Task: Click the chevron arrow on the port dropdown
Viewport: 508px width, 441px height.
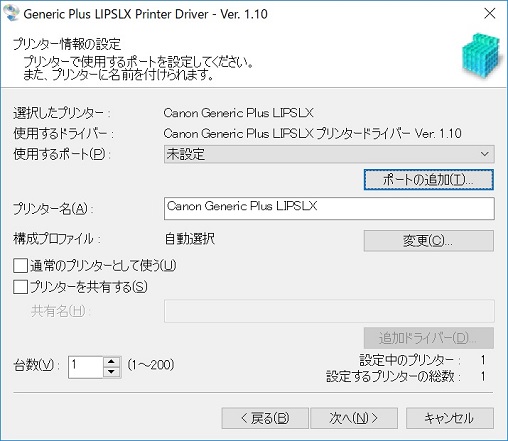Action: point(485,154)
